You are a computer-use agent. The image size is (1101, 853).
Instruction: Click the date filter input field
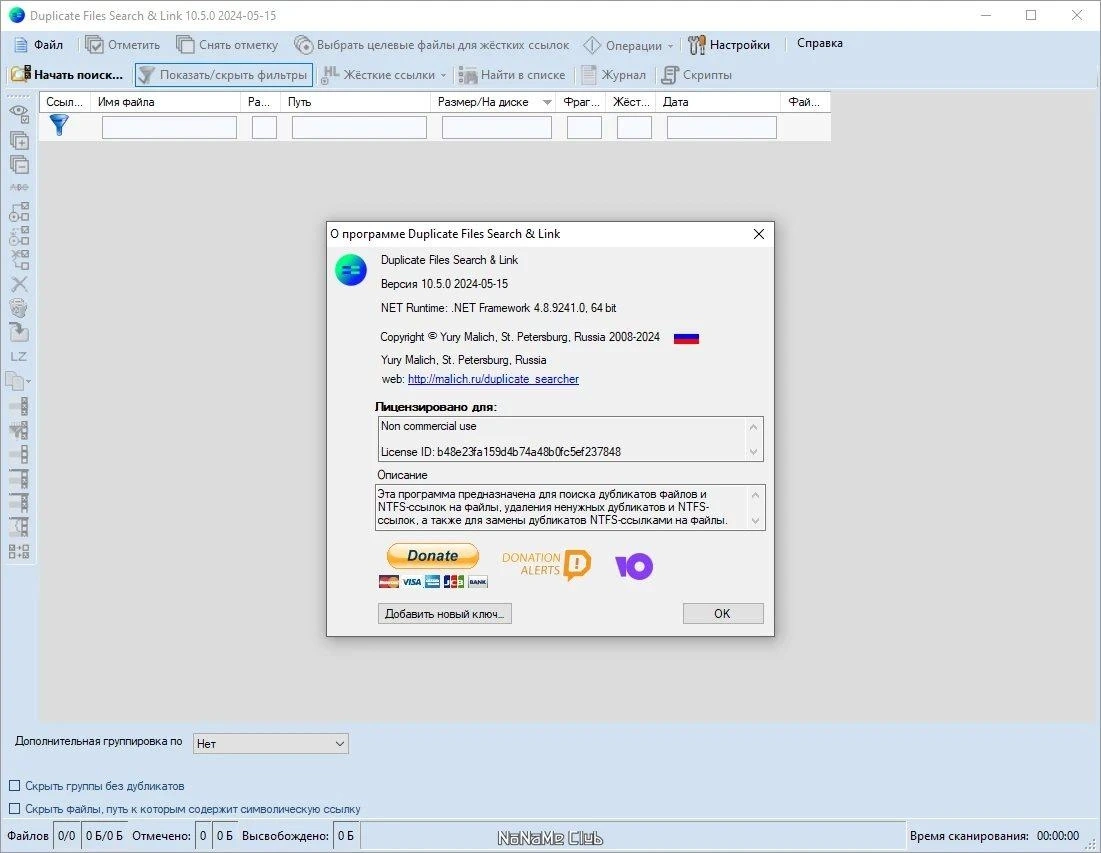(x=721, y=127)
